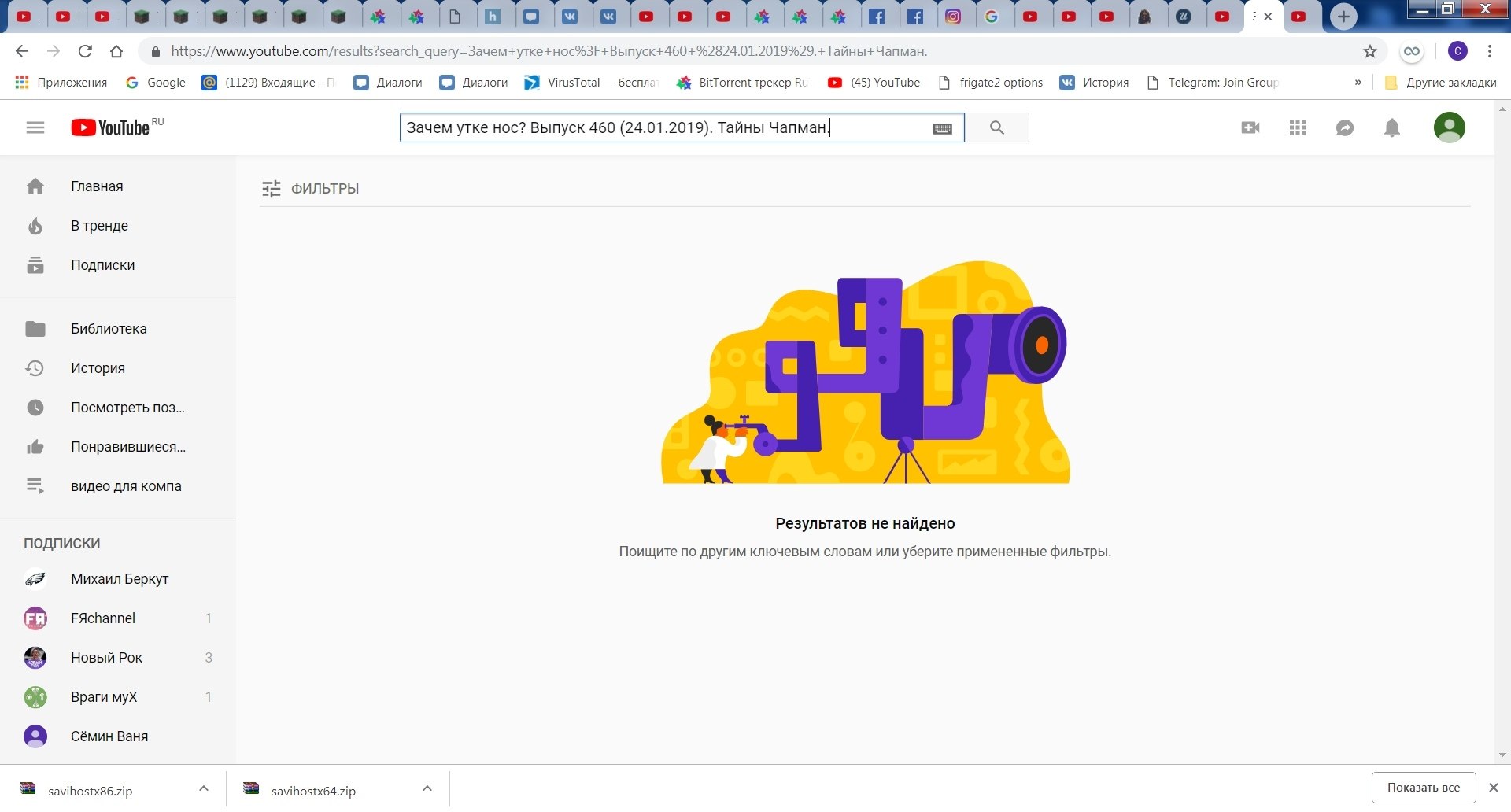Open the История bookmark in bookmarks bar
The height and width of the screenshot is (812, 1511).
coord(1095,83)
